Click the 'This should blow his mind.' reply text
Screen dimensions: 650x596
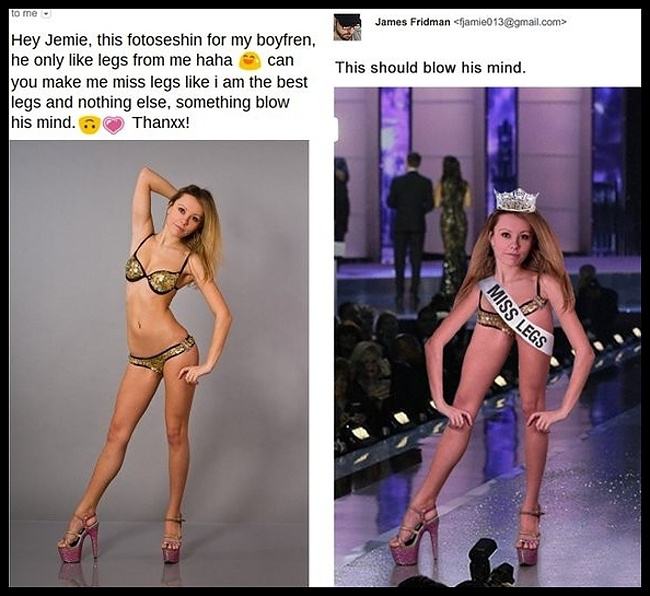[430, 68]
